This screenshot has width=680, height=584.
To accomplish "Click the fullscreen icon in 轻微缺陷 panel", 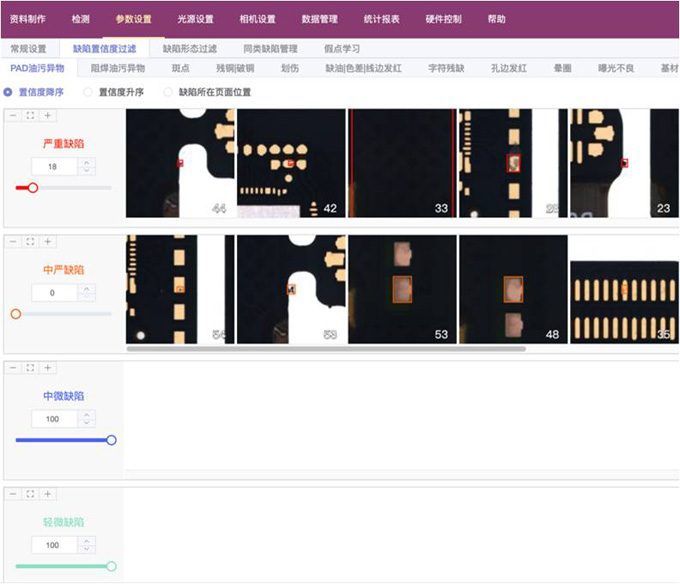I will (x=30, y=494).
